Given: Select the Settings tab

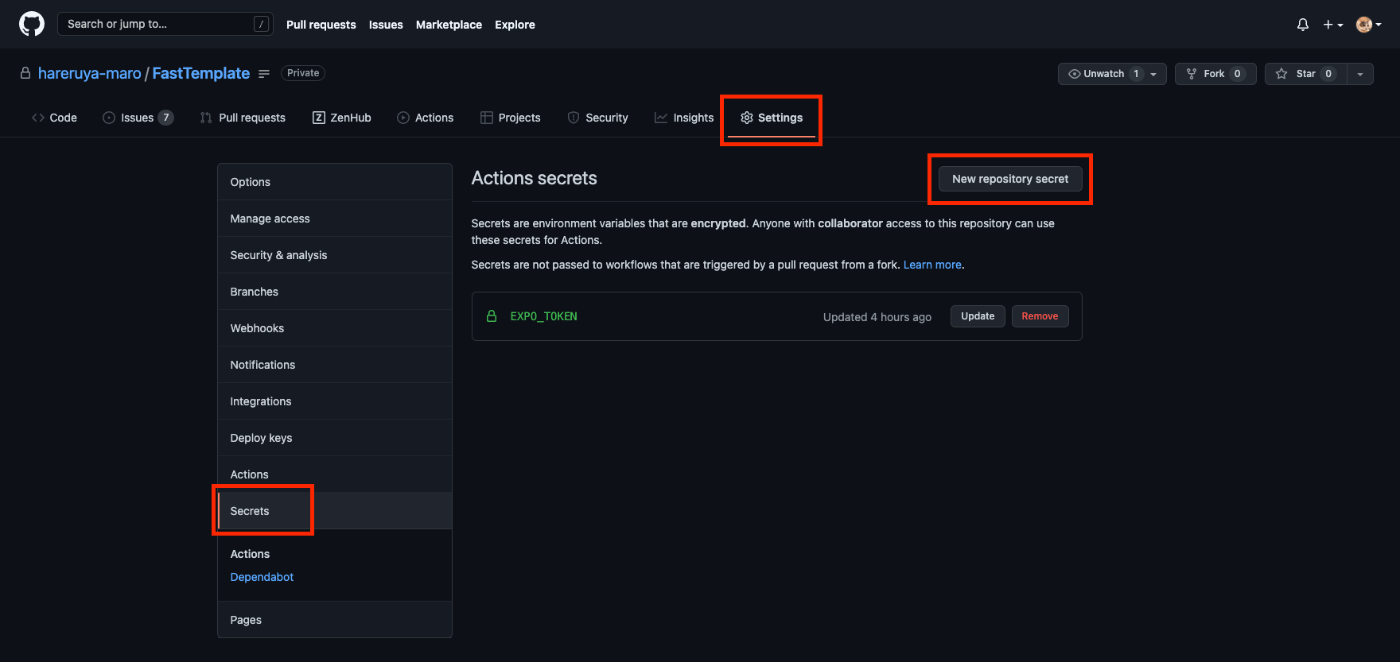Looking at the screenshot, I should coord(771,118).
